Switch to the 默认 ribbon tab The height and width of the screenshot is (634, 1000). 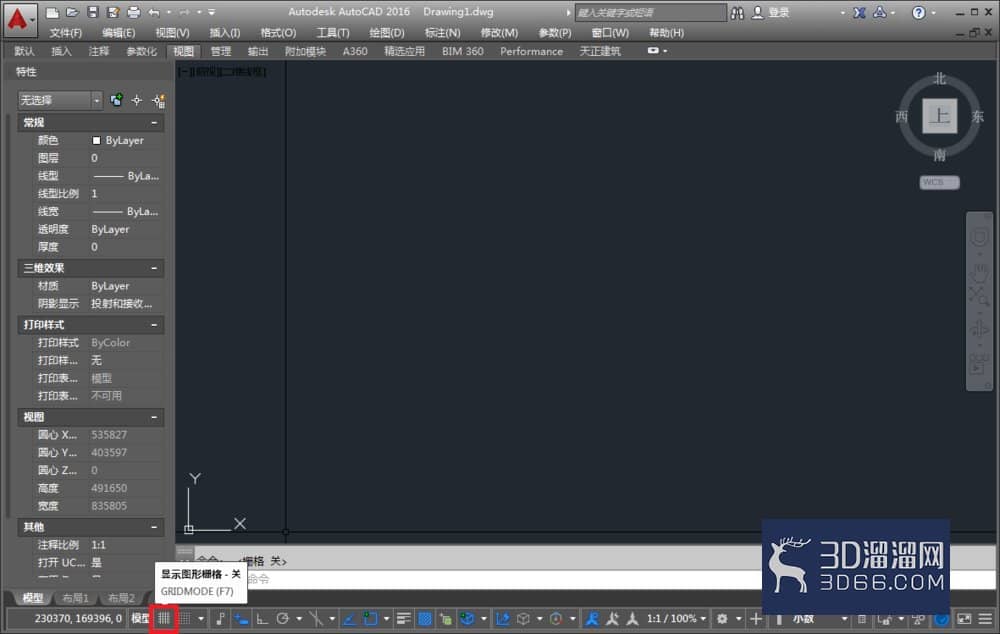pyautogui.click(x=24, y=51)
